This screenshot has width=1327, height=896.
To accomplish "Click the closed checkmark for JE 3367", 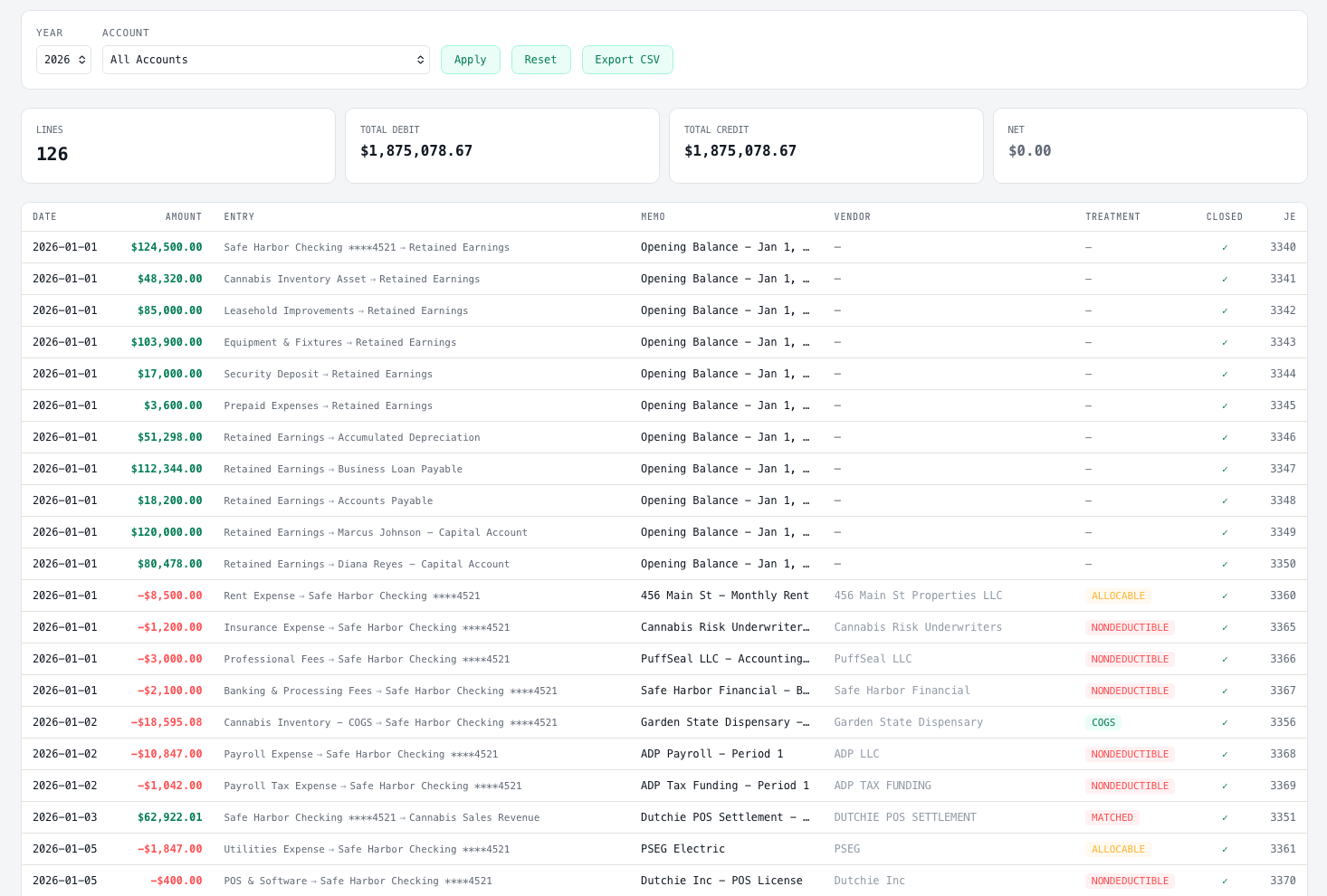I will (x=1225, y=691).
